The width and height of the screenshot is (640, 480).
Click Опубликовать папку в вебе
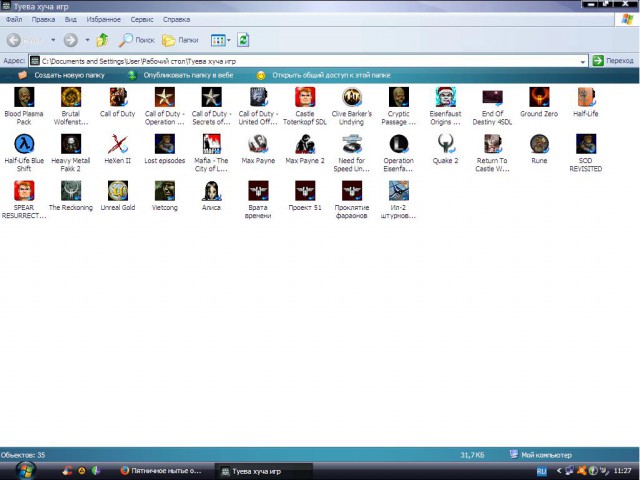point(180,75)
